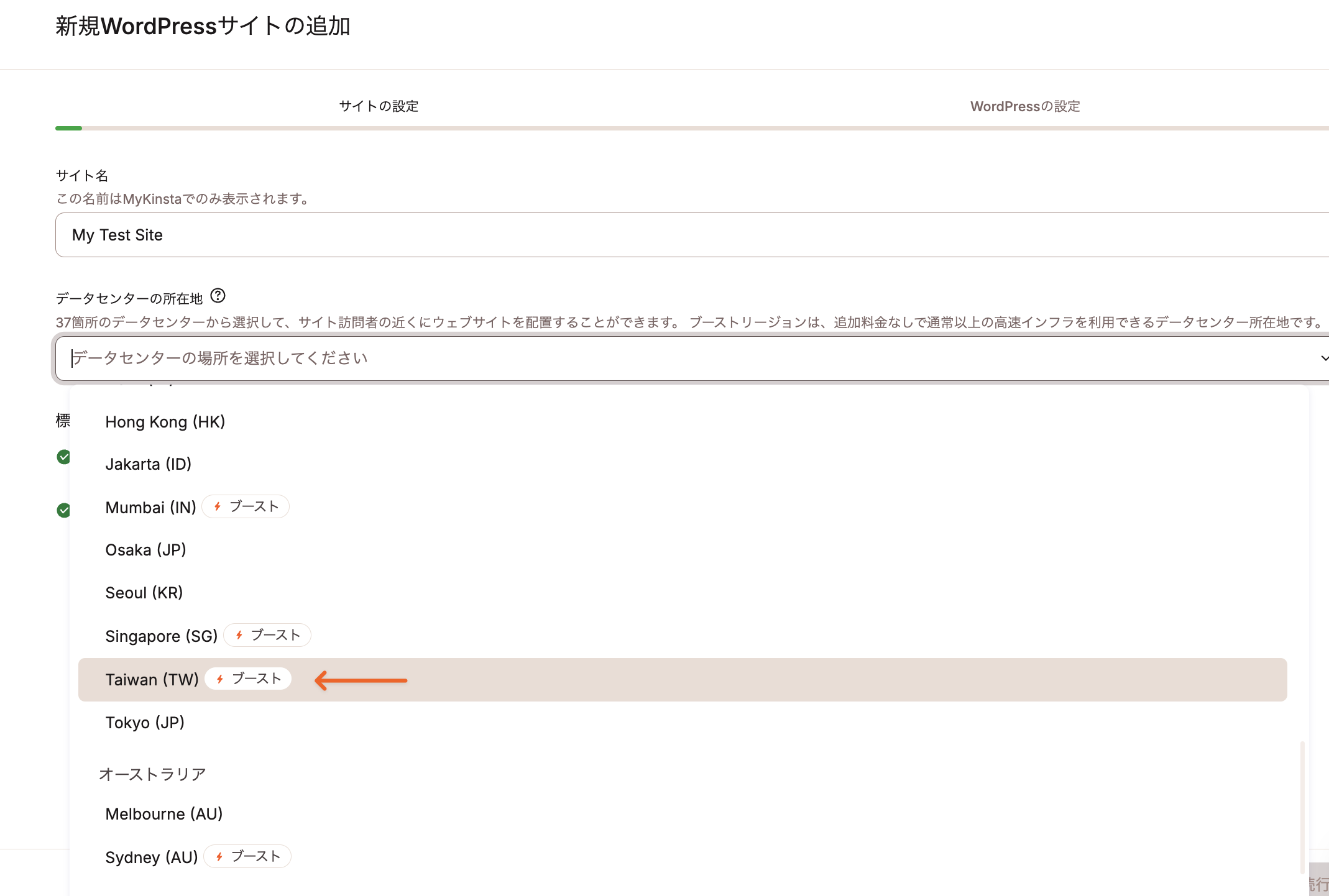Choose Melbourne (AU) under オーストラリア

tap(163, 813)
